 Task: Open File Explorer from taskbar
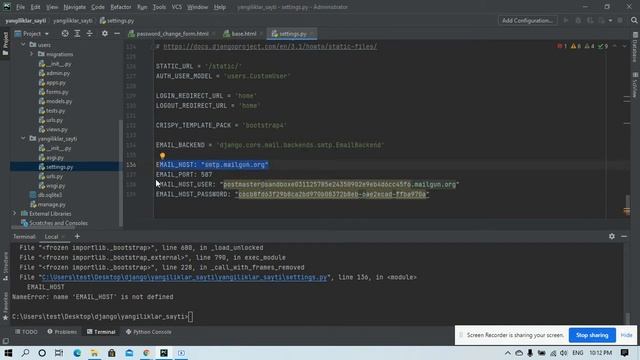click(x=94, y=353)
